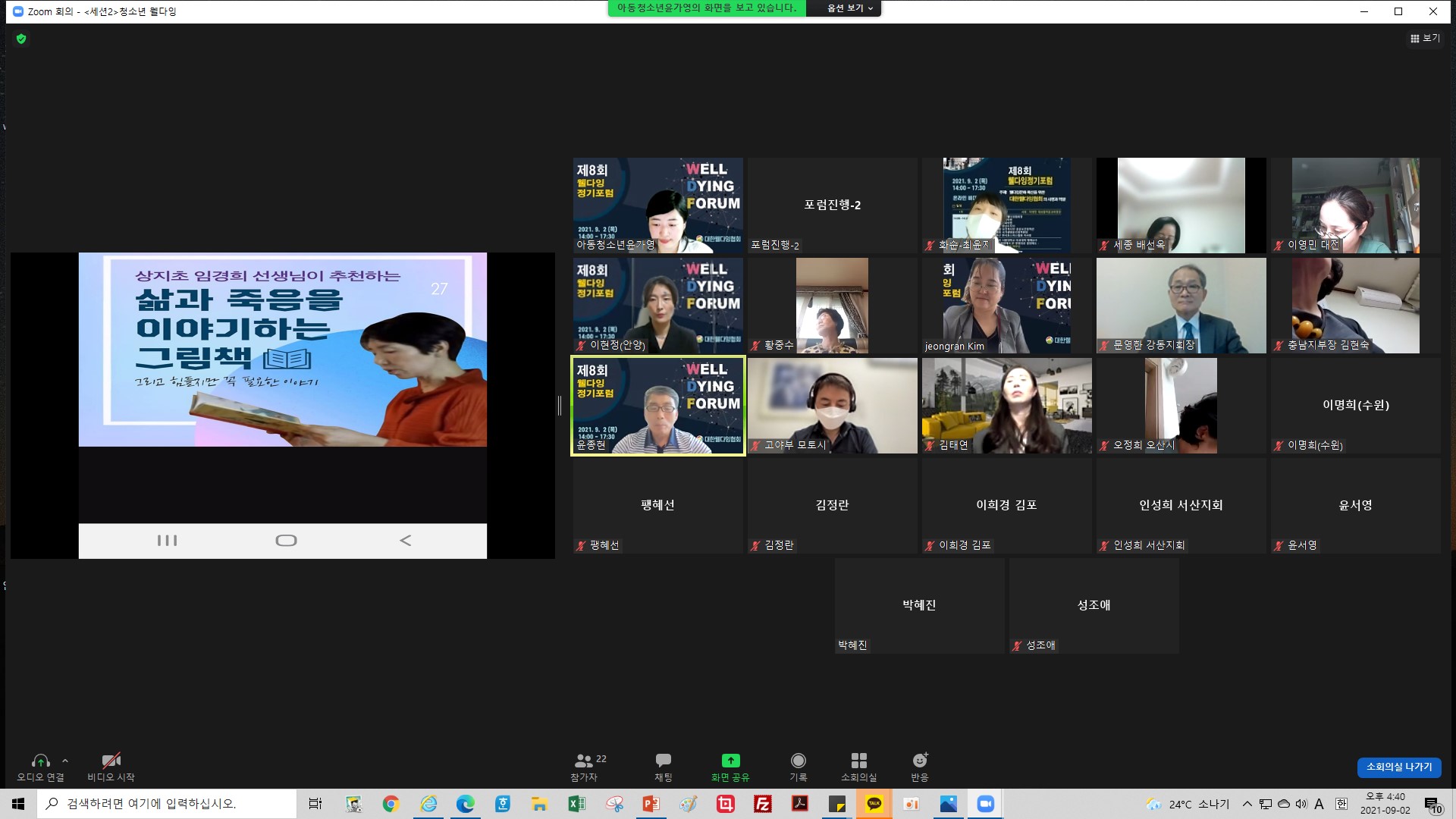Click the green encryption shield icon
1456x819 pixels.
click(x=21, y=39)
